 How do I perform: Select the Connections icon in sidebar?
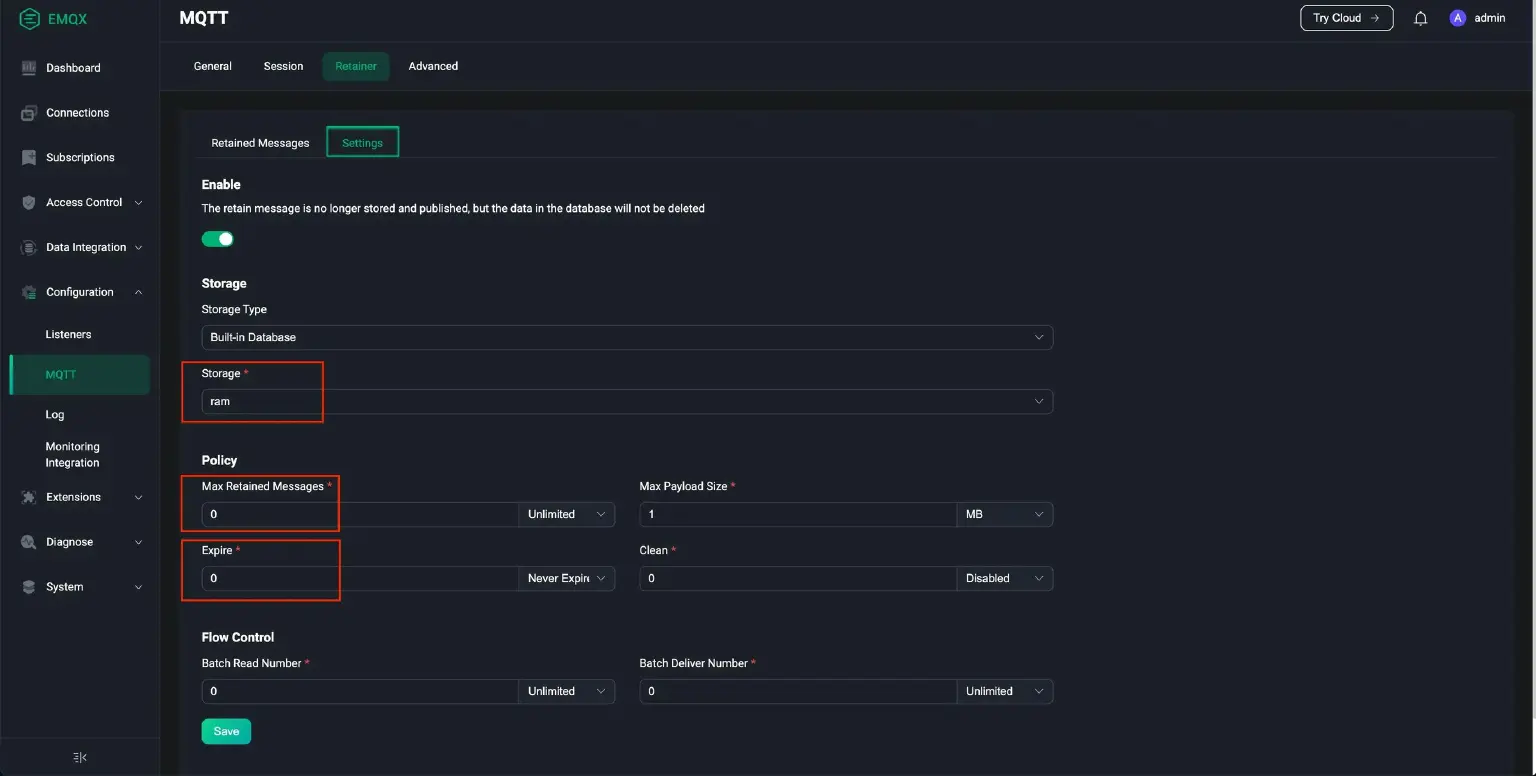27,112
